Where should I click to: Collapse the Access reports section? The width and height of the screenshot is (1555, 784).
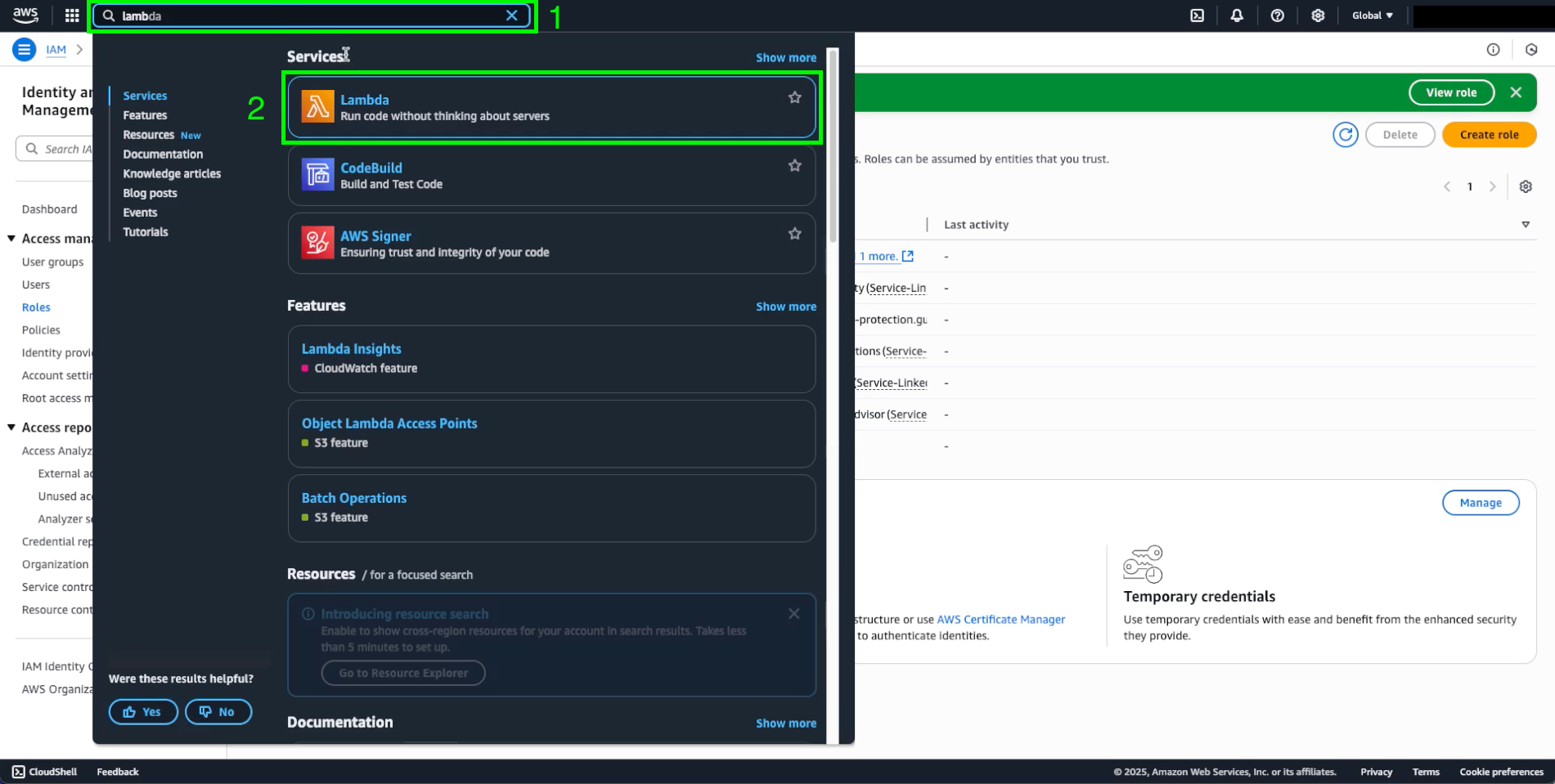click(11, 428)
